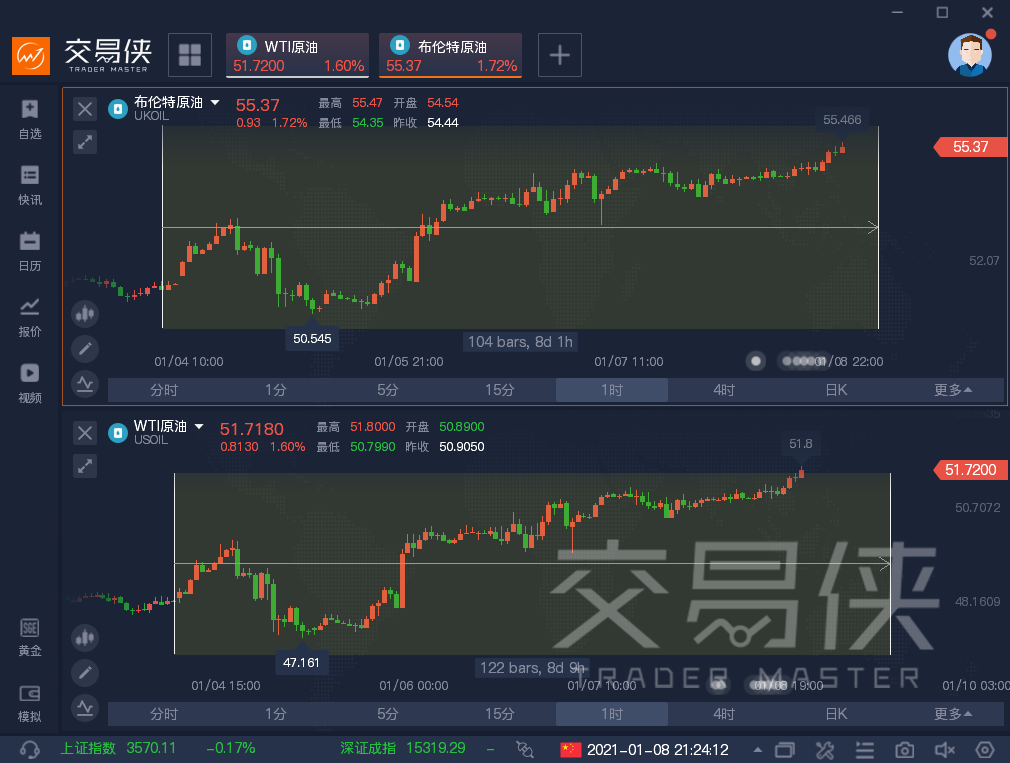Select 4时 timeframe in 布伦特原油 chart
Screen dimensions: 1010x763
724,390
